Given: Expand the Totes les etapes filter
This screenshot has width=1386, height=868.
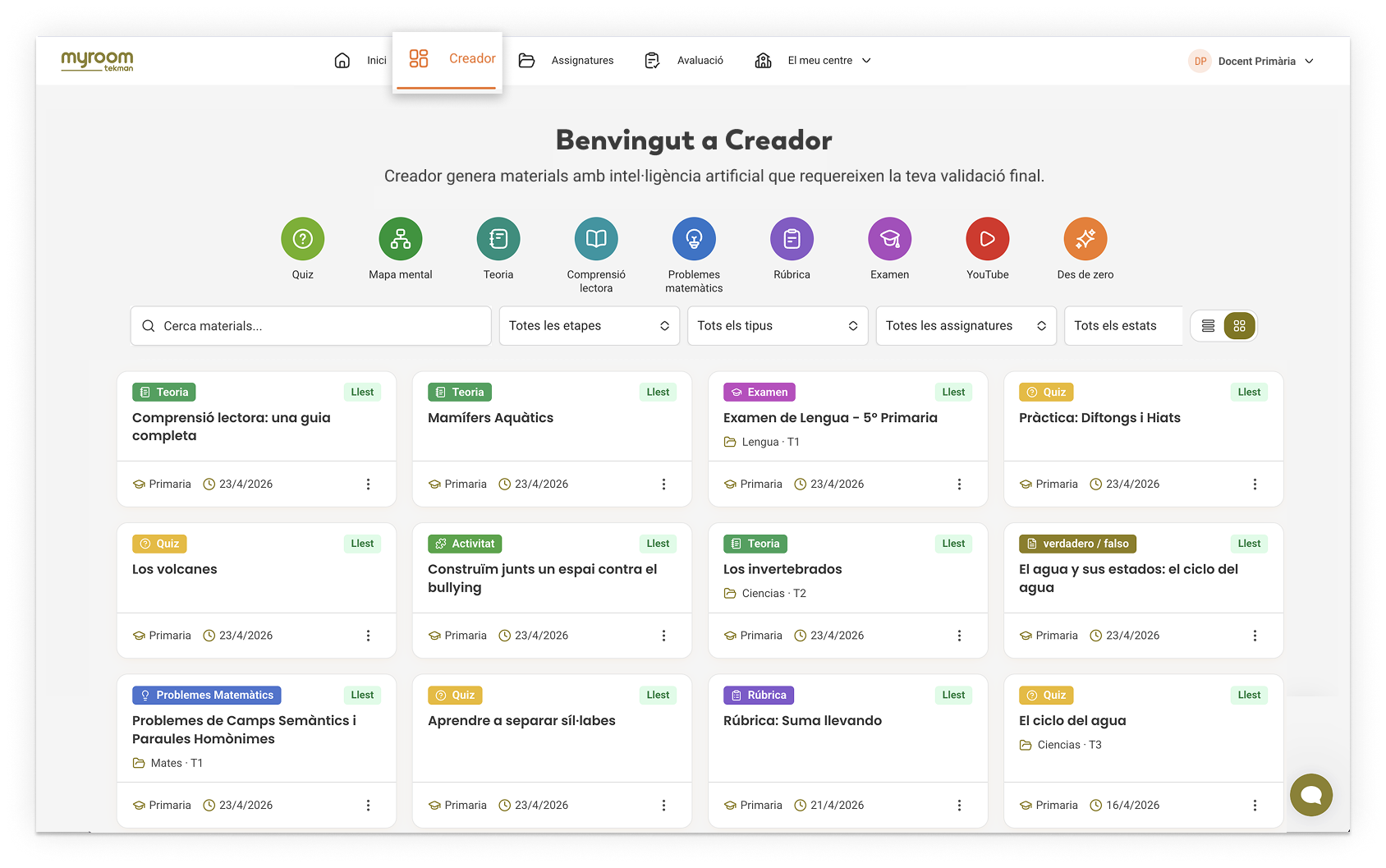Looking at the screenshot, I should pos(589,326).
